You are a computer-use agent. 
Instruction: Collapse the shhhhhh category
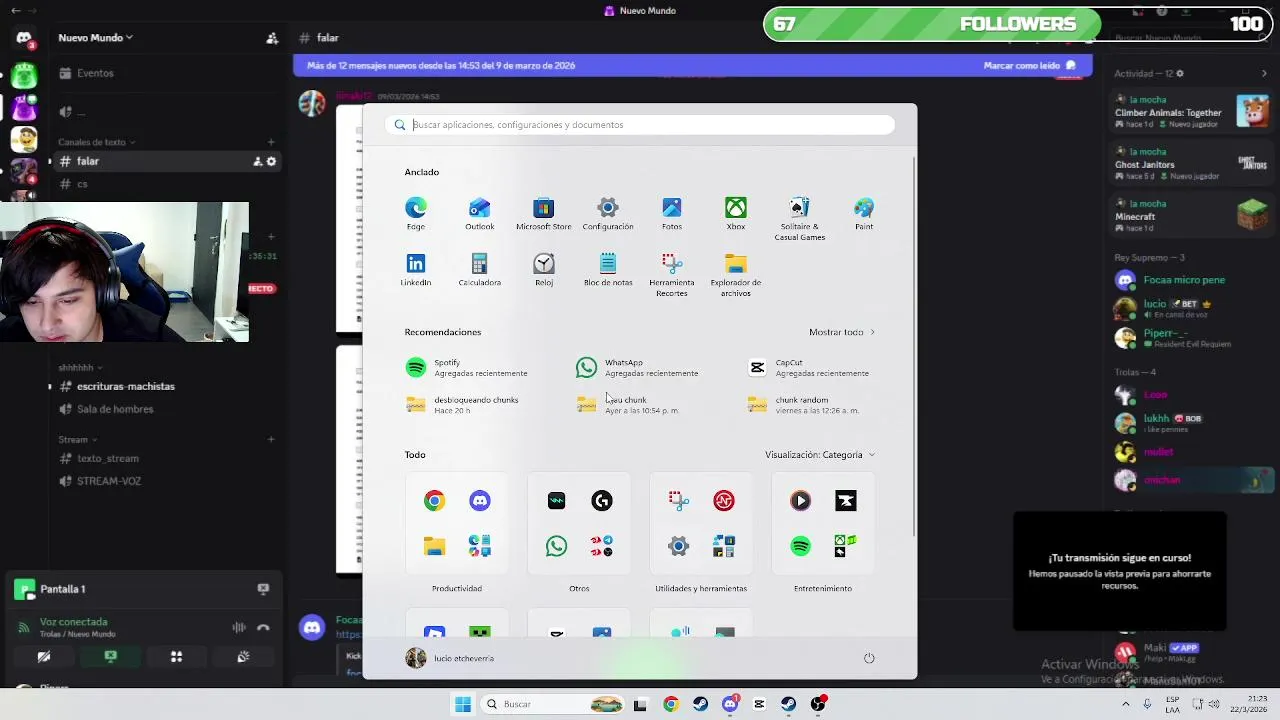coord(80,368)
